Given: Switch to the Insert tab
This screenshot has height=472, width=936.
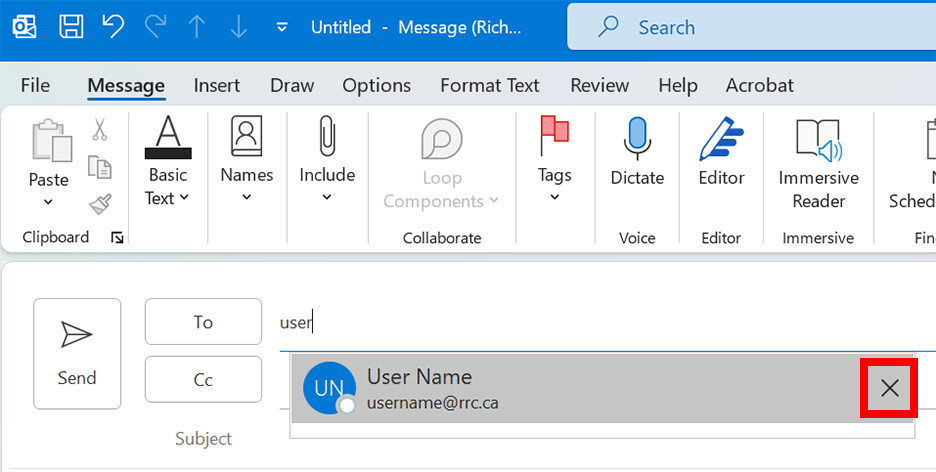Looking at the screenshot, I should (217, 86).
